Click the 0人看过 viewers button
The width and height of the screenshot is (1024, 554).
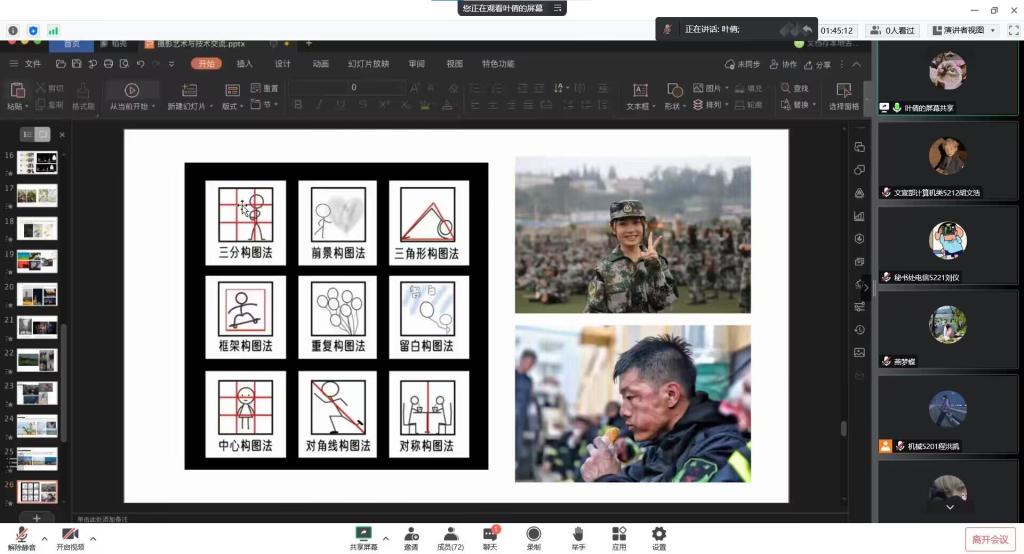[x=893, y=30]
